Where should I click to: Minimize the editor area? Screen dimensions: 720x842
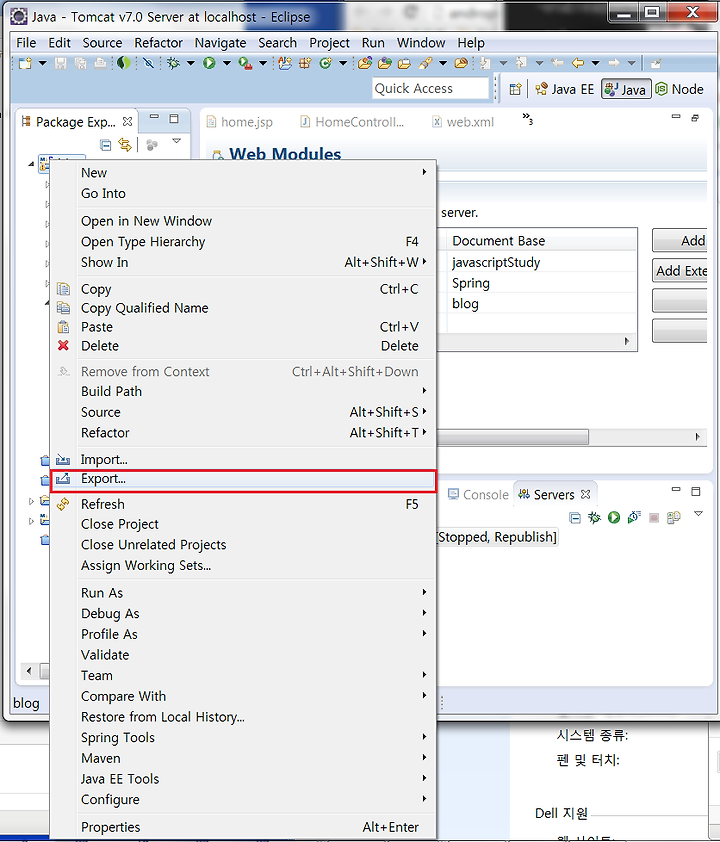(x=676, y=116)
